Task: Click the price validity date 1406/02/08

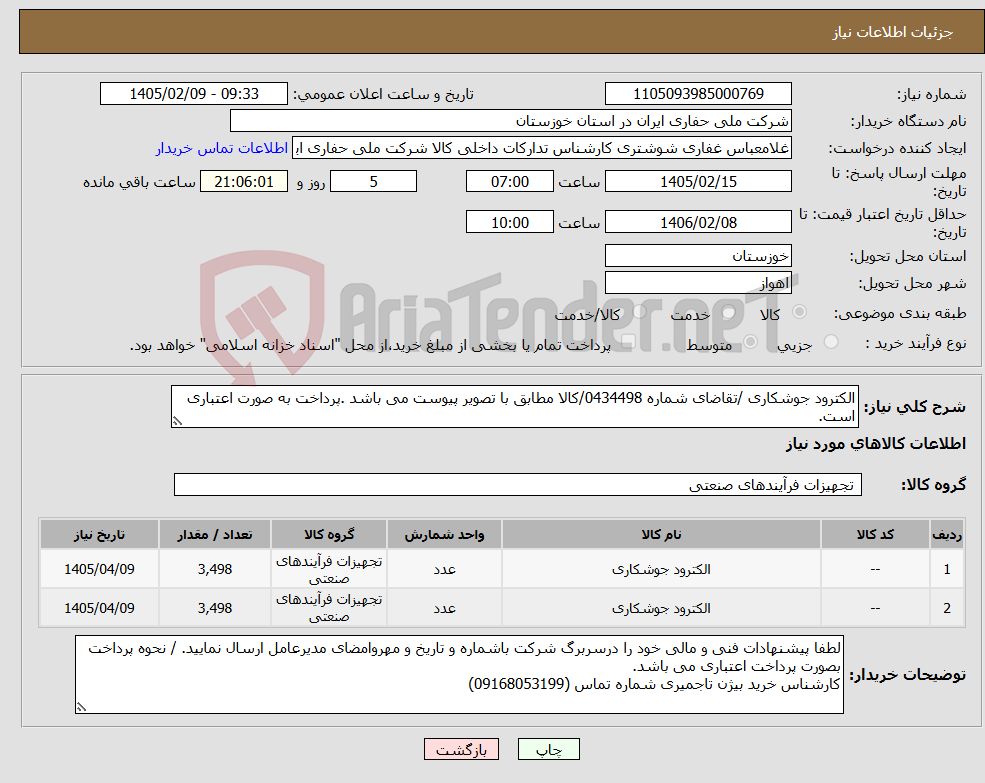Action: point(698,222)
